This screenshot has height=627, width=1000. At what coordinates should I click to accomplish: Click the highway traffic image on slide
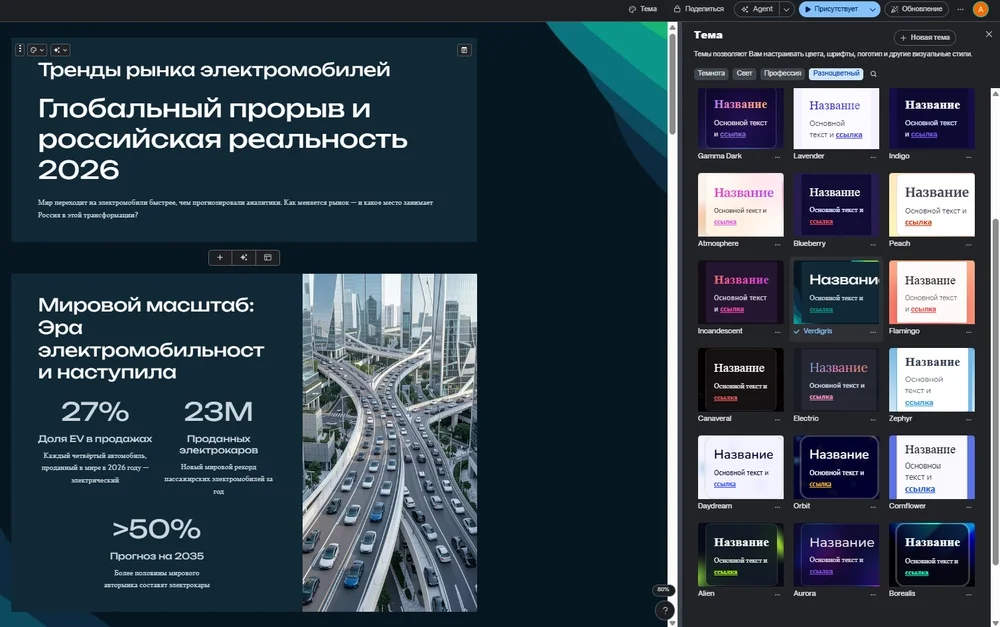coord(390,443)
